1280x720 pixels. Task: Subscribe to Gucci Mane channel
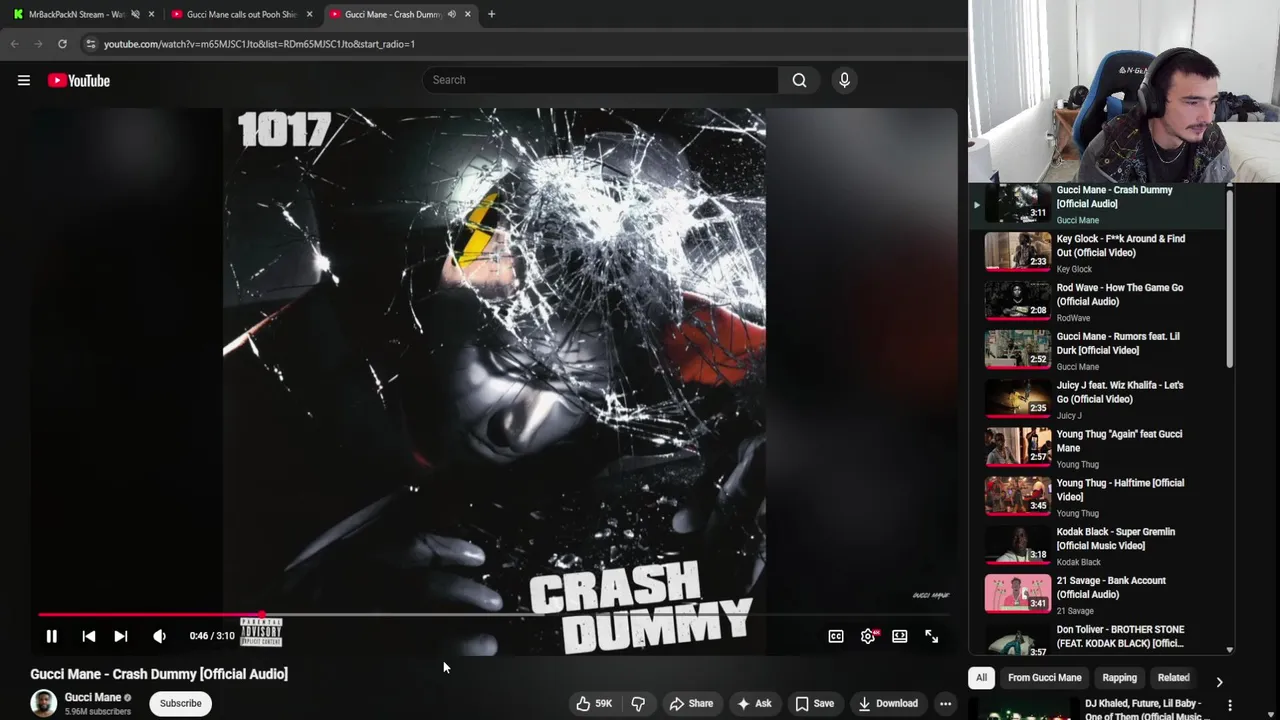pyautogui.click(x=181, y=703)
